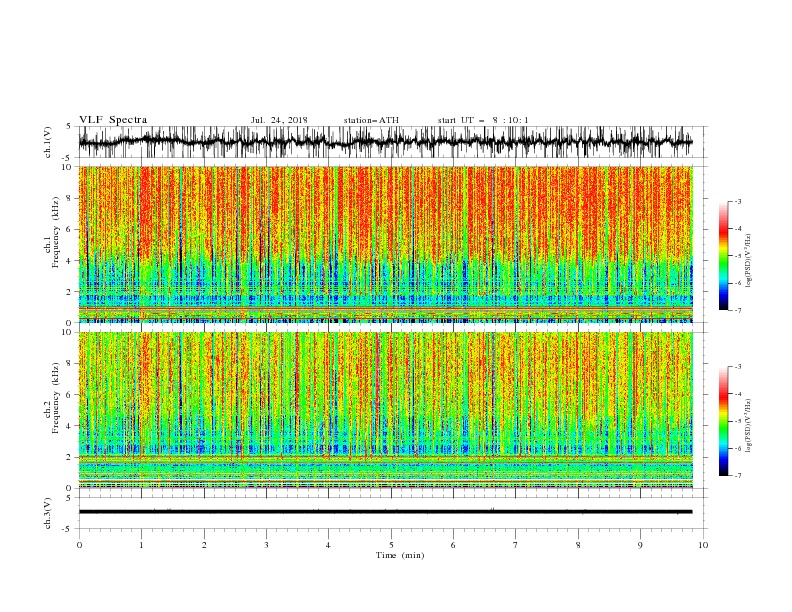The width and height of the screenshot is (792, 612).
Task: Click the time axis tick label "3"
Action: click(266, 545)
